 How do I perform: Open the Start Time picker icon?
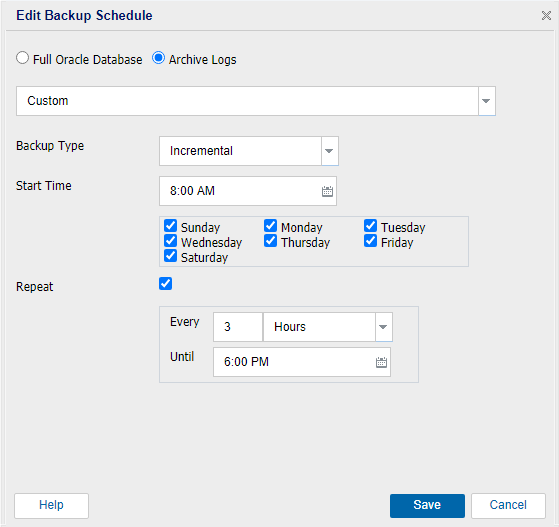327,191
